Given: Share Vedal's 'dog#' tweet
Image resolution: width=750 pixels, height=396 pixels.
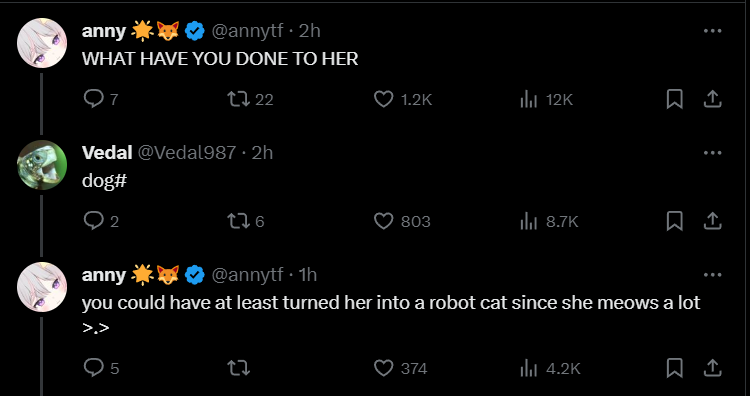Looking at the screenshot, I should point(712,221).
